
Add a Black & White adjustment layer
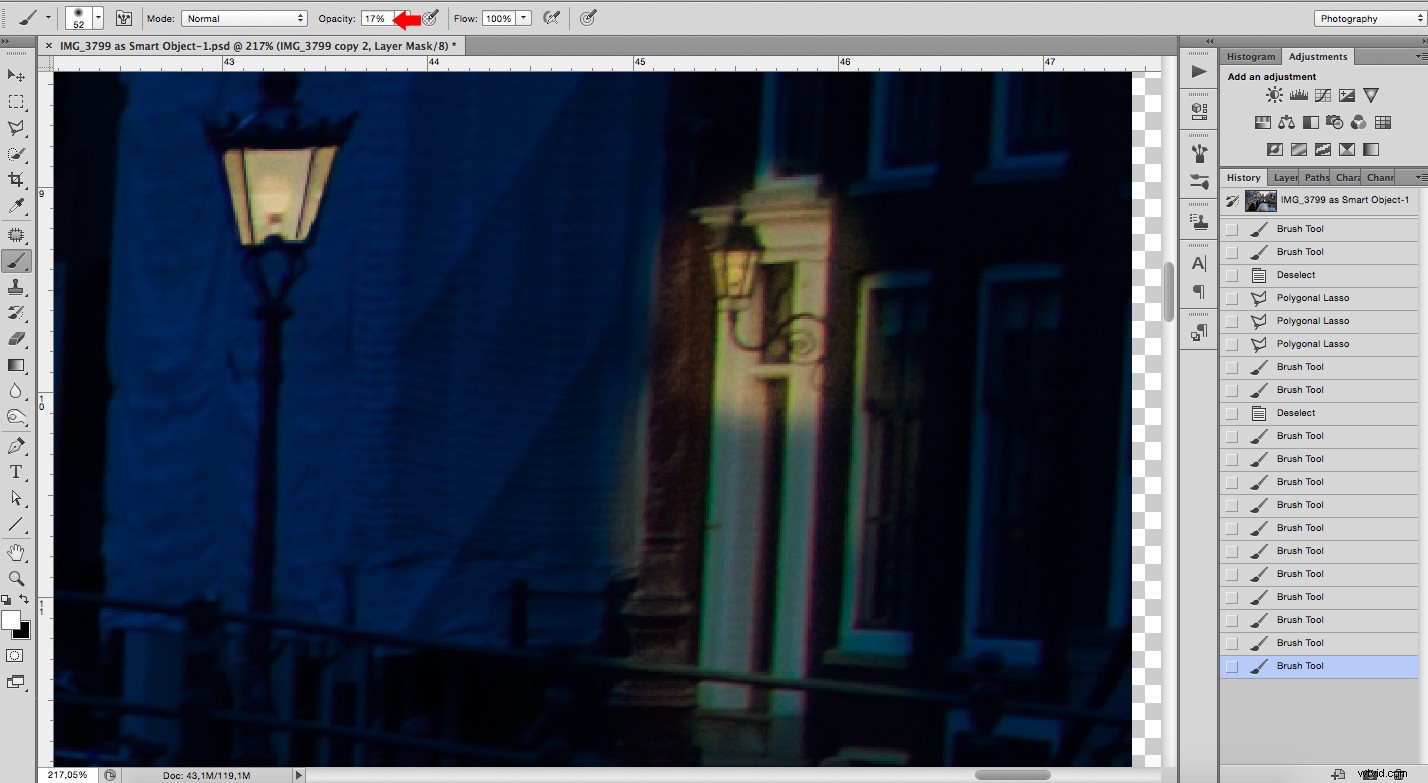[1311, 122]
